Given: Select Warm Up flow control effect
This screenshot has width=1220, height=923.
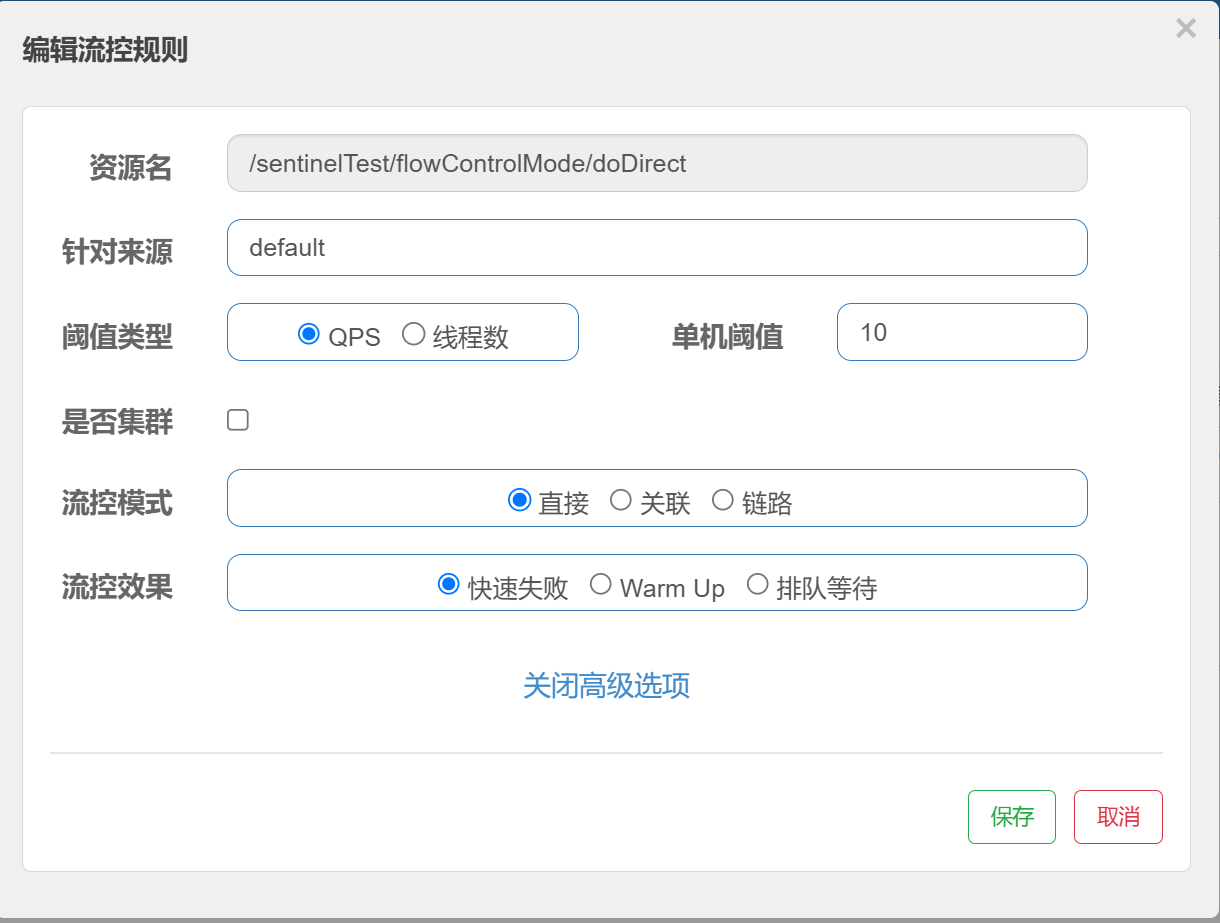Looking at the screenshot, I should (x=600, y=584).
